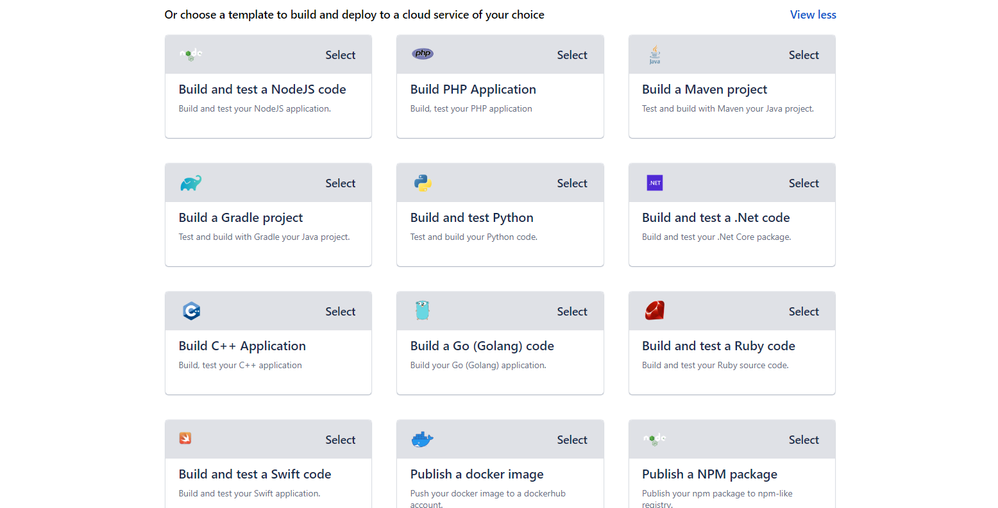Click the NodeJS logo icon on the Build and test a NodeJS code card
The image size is (998, 508).
[x=191, y=55]
